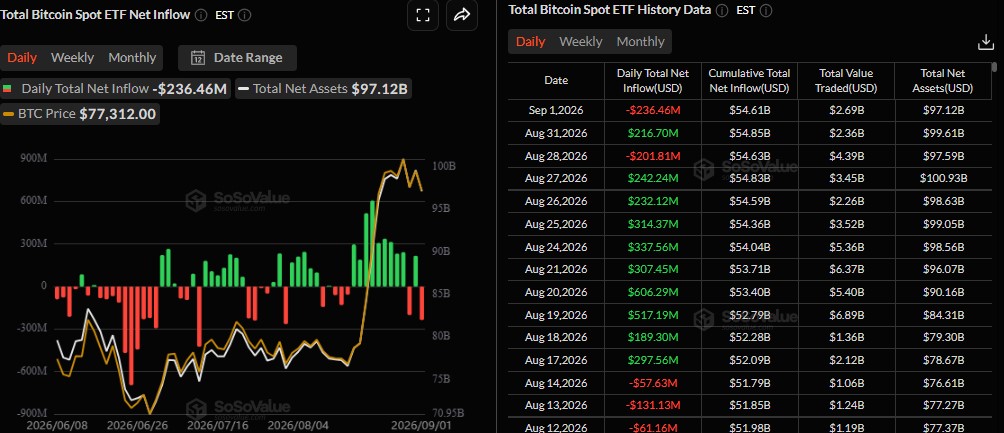
Task: Download the ETF history data
Action: coord(985,42)
